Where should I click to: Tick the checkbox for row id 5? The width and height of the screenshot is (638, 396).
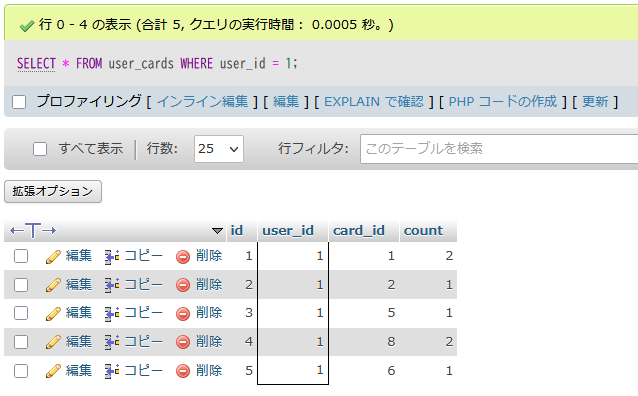(x=21, y=371)
